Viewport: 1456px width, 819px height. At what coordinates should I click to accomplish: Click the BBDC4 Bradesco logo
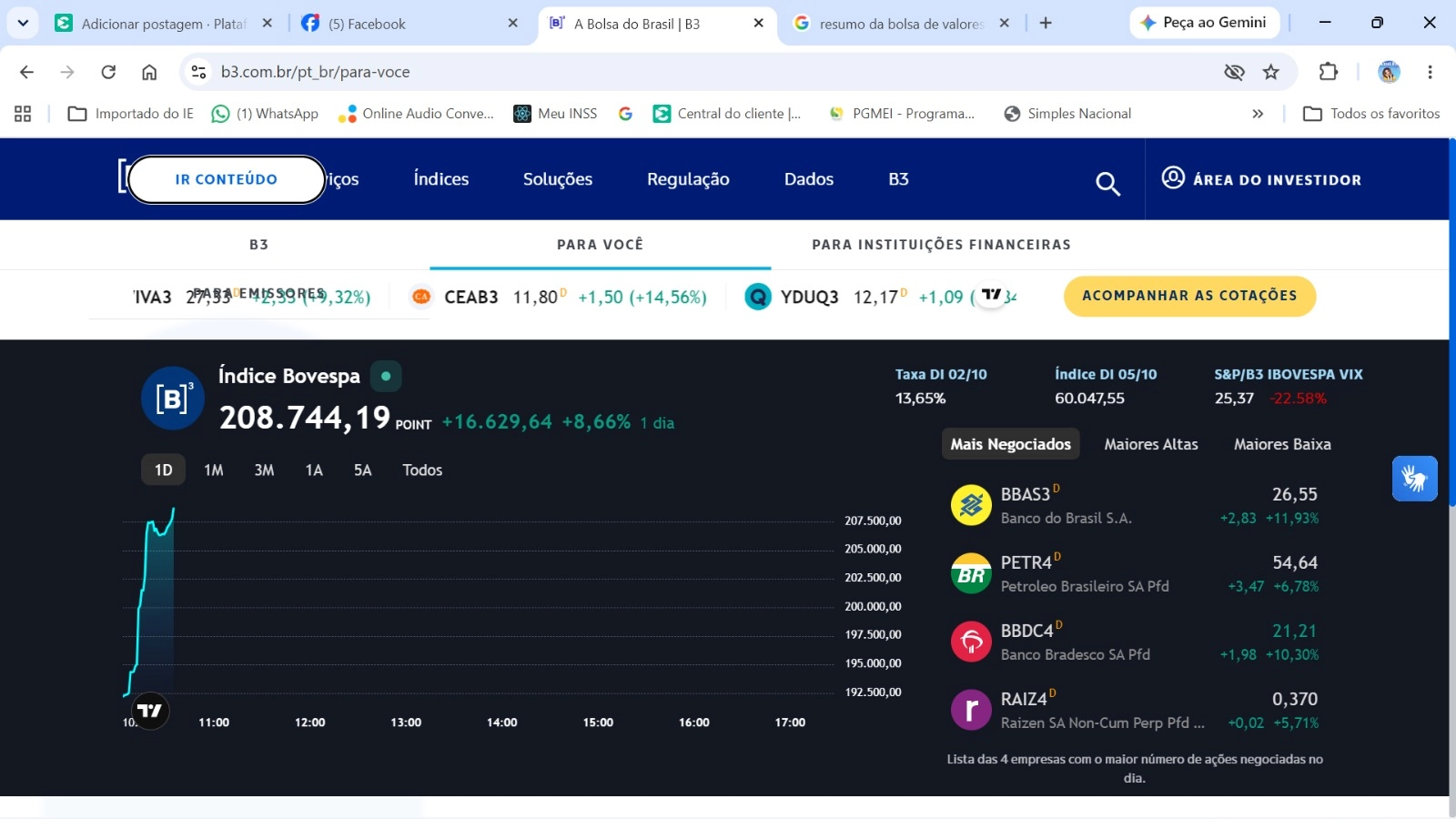[x=971, y=642]
